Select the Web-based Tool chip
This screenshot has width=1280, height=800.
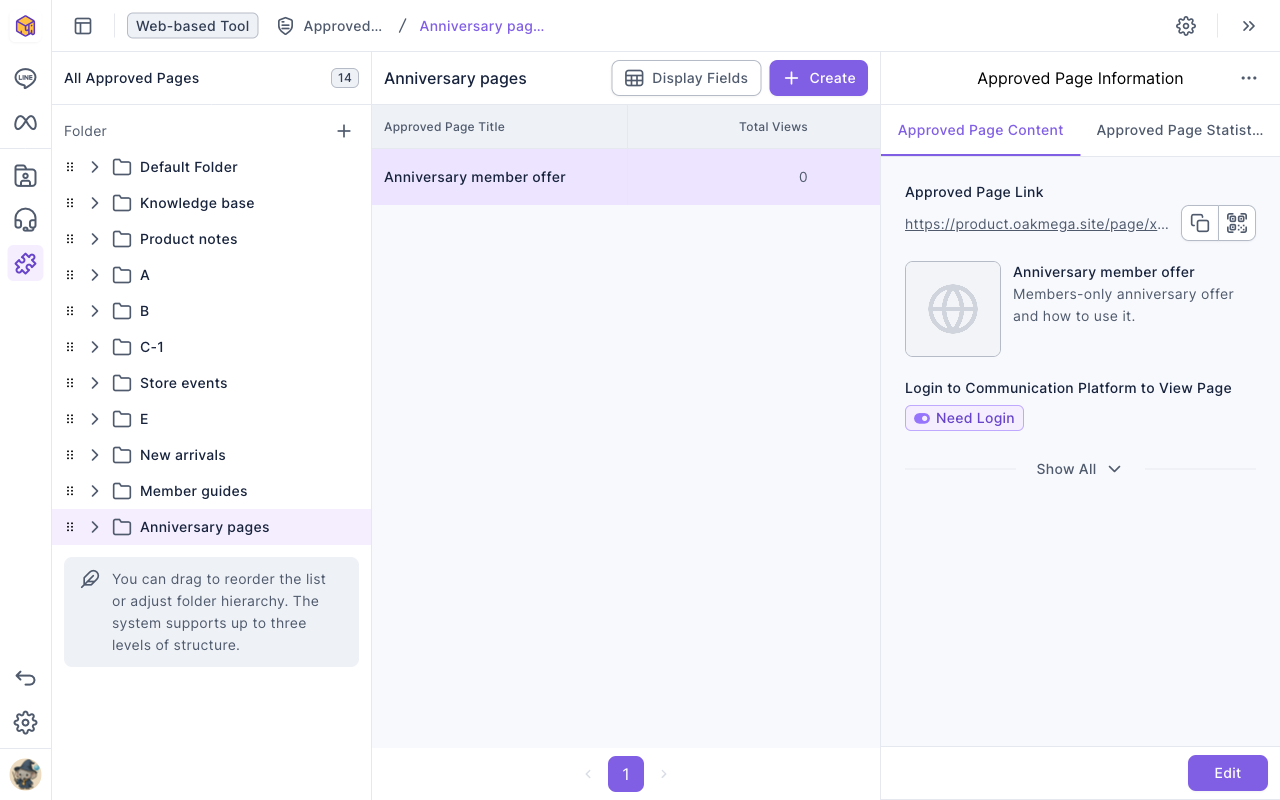(x=193, y=26)
